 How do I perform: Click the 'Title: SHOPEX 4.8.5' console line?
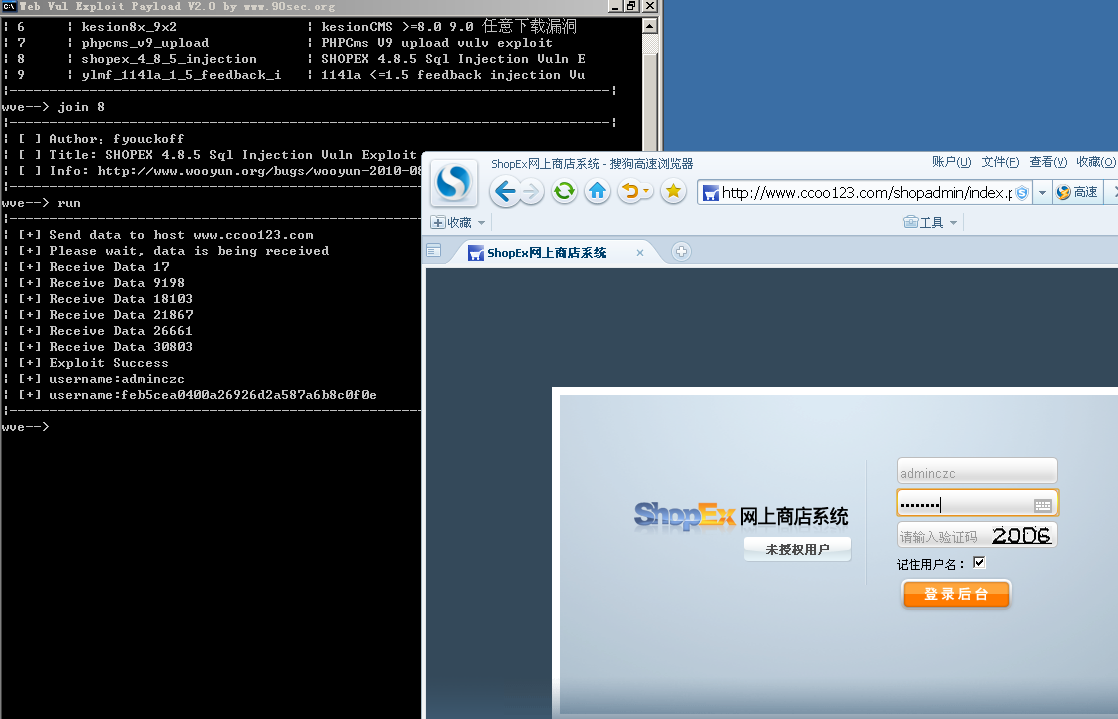[232, 155]
